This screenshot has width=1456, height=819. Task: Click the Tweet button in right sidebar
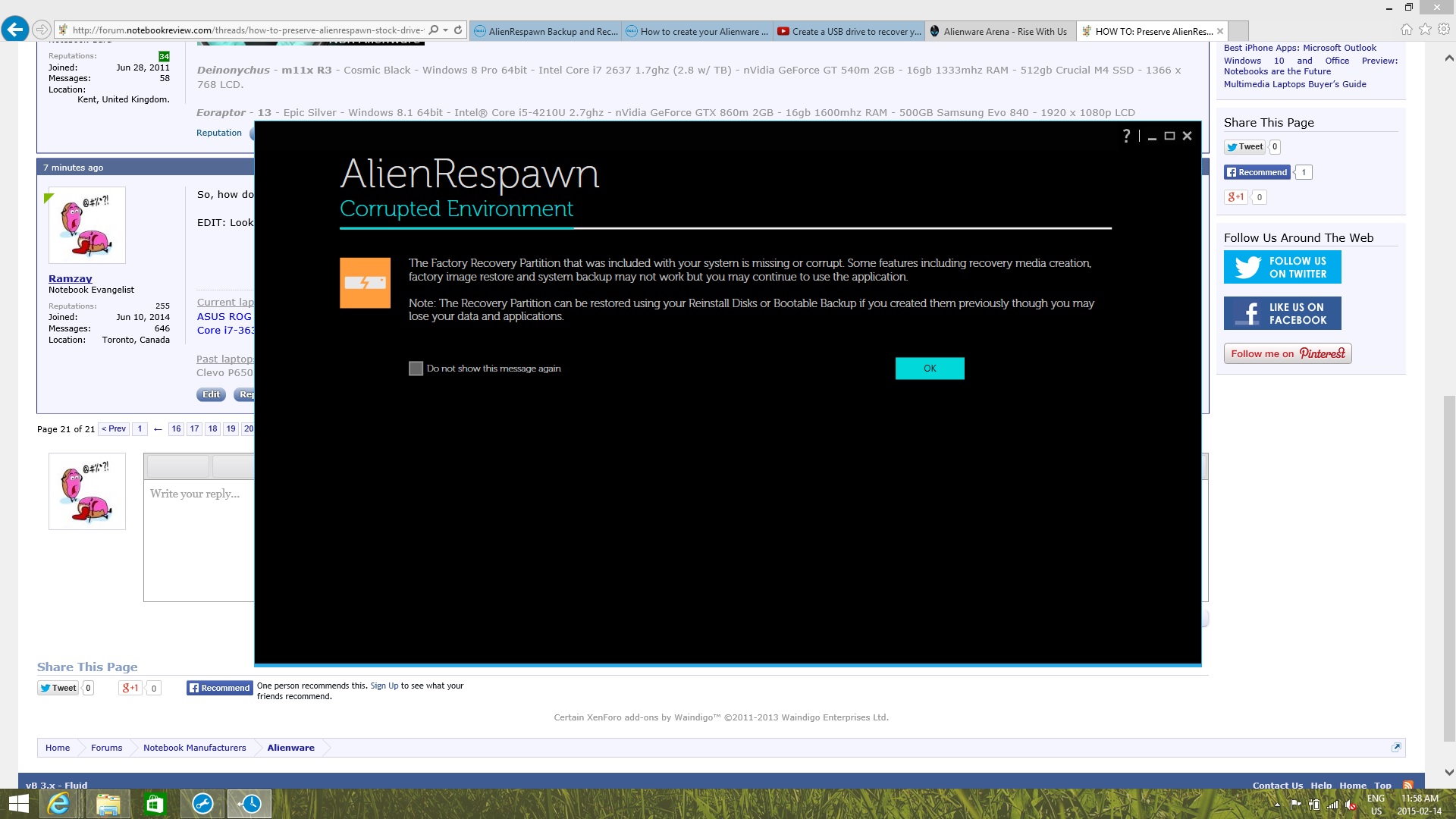point(1245,147)
